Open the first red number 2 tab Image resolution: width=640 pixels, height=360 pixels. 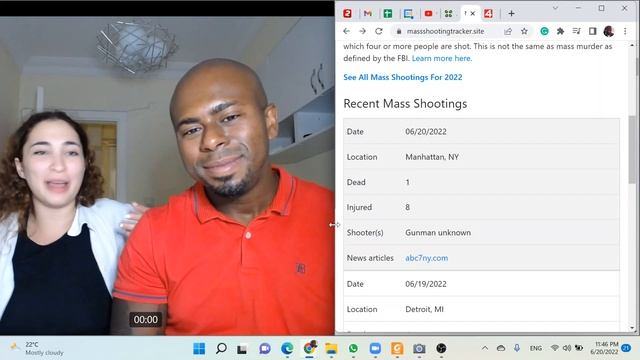(347, 13)
